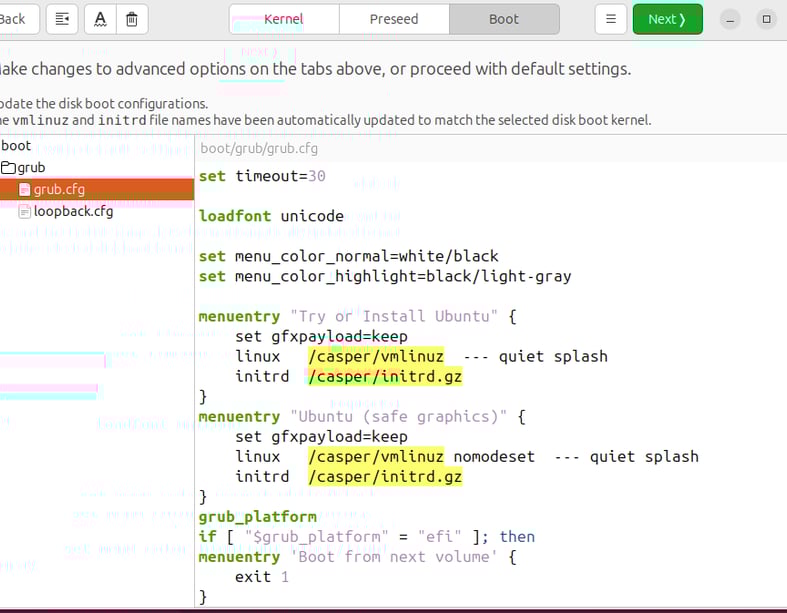Collapse the grub folder
The image size is (787, 613).
8,168
